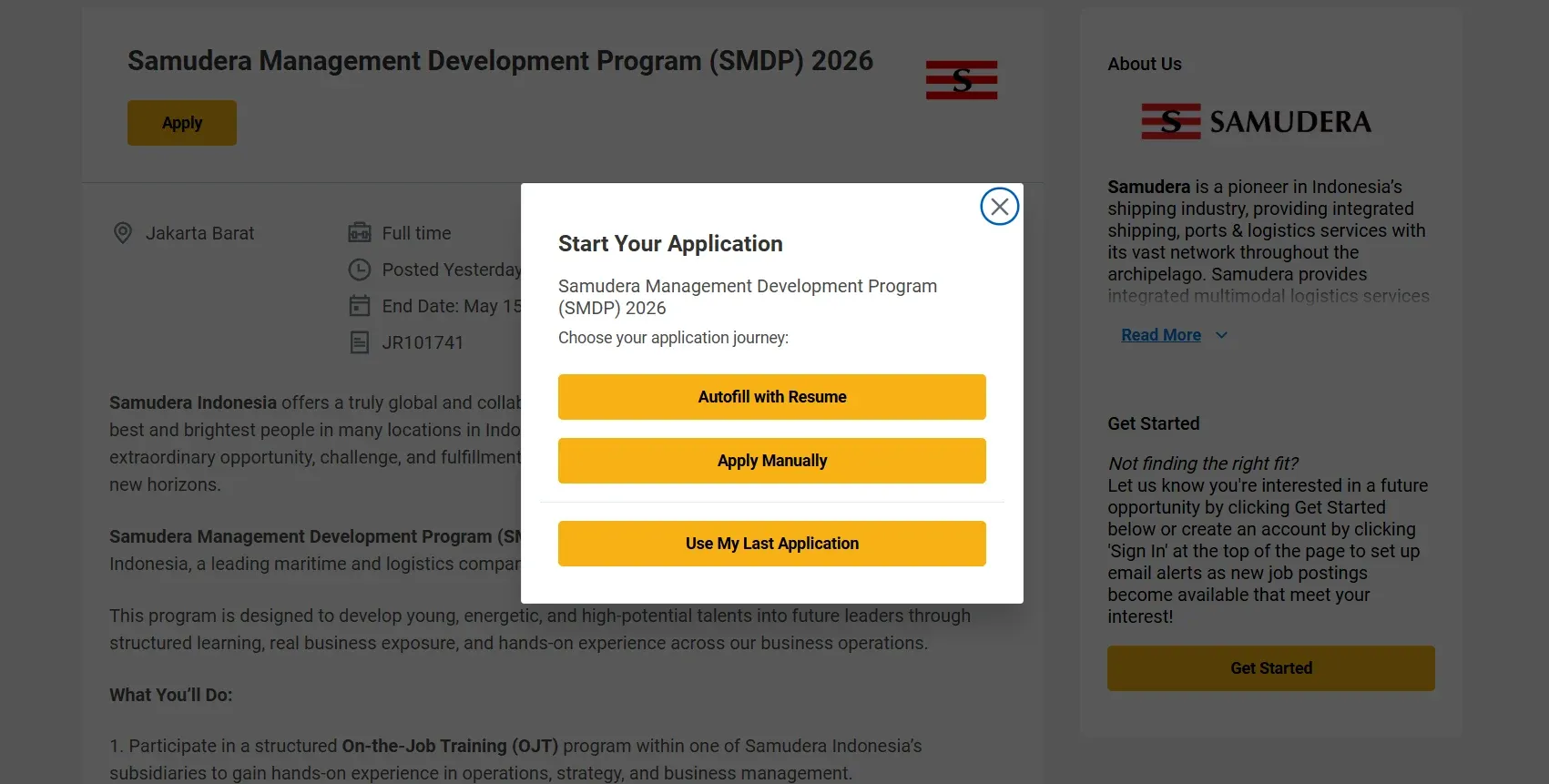Click the calendar icon next to End Date
Viewport: 1549px width, 784px height.
(359, 306)
